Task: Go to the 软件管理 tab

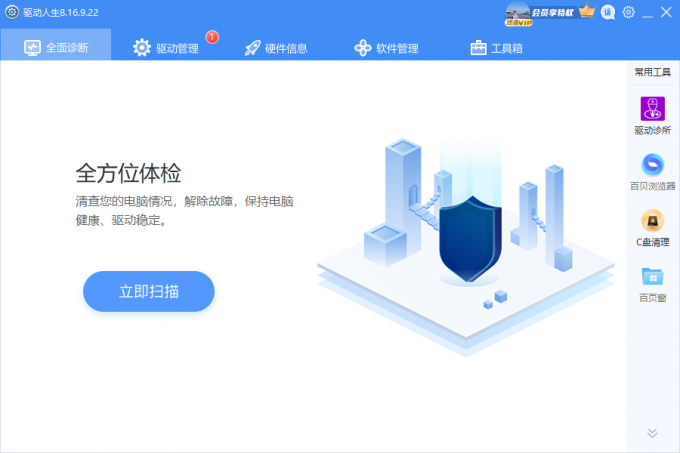Action: click(386, 48)
